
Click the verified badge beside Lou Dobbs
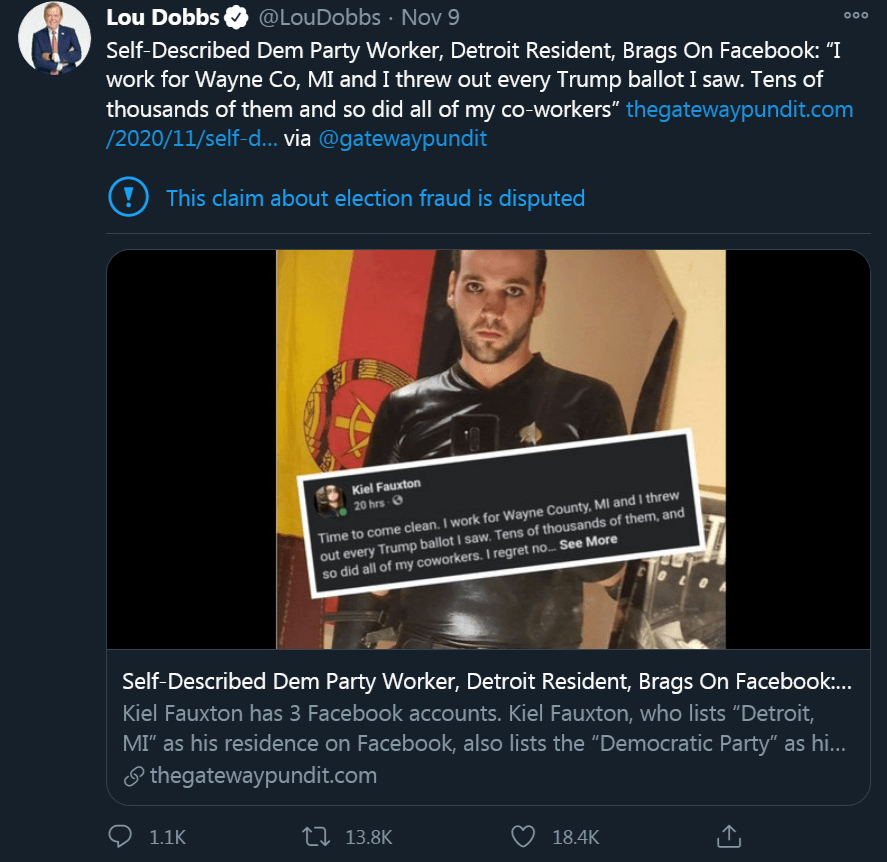(236, 18)
